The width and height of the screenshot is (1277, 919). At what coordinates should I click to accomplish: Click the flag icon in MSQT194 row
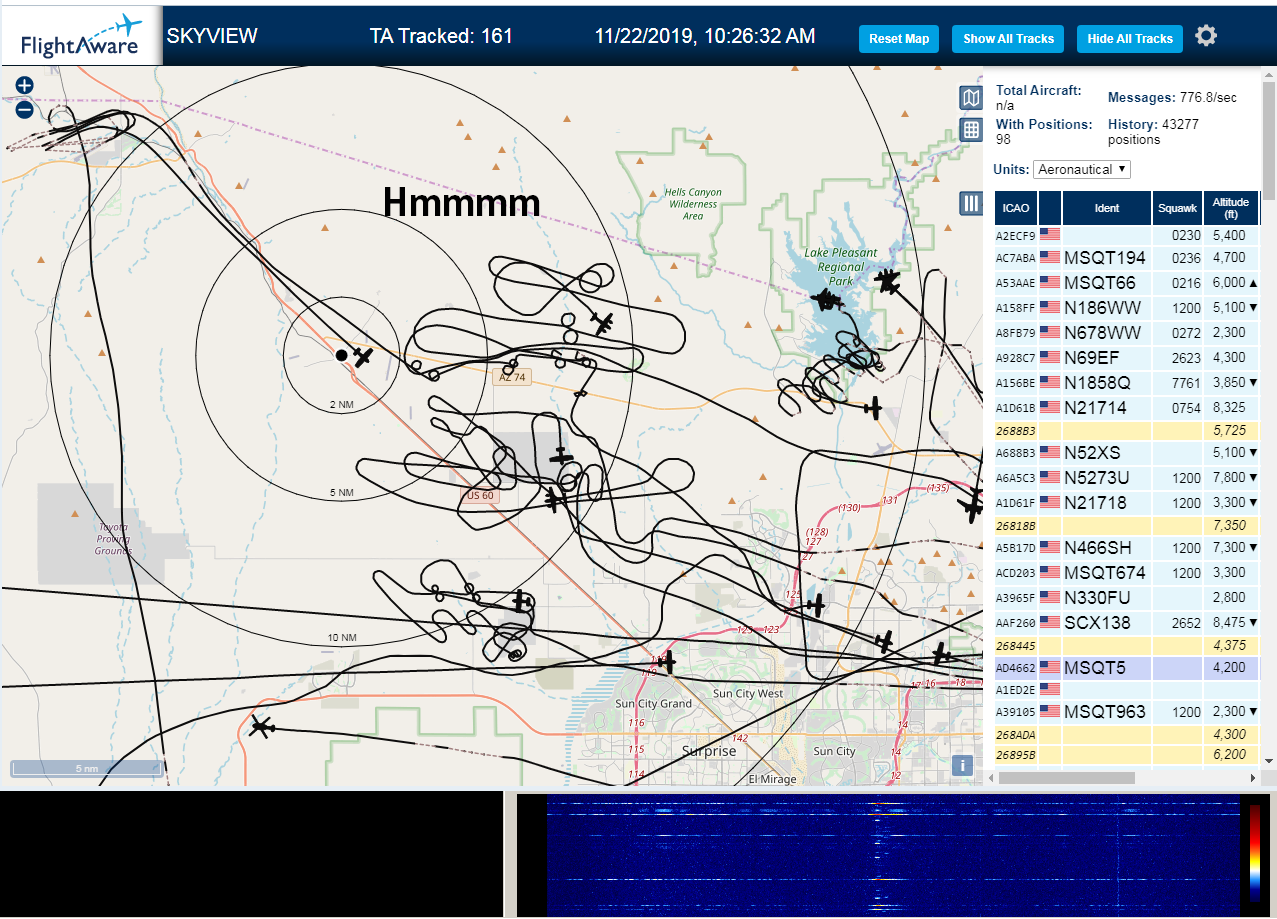tap(1050, 257)
